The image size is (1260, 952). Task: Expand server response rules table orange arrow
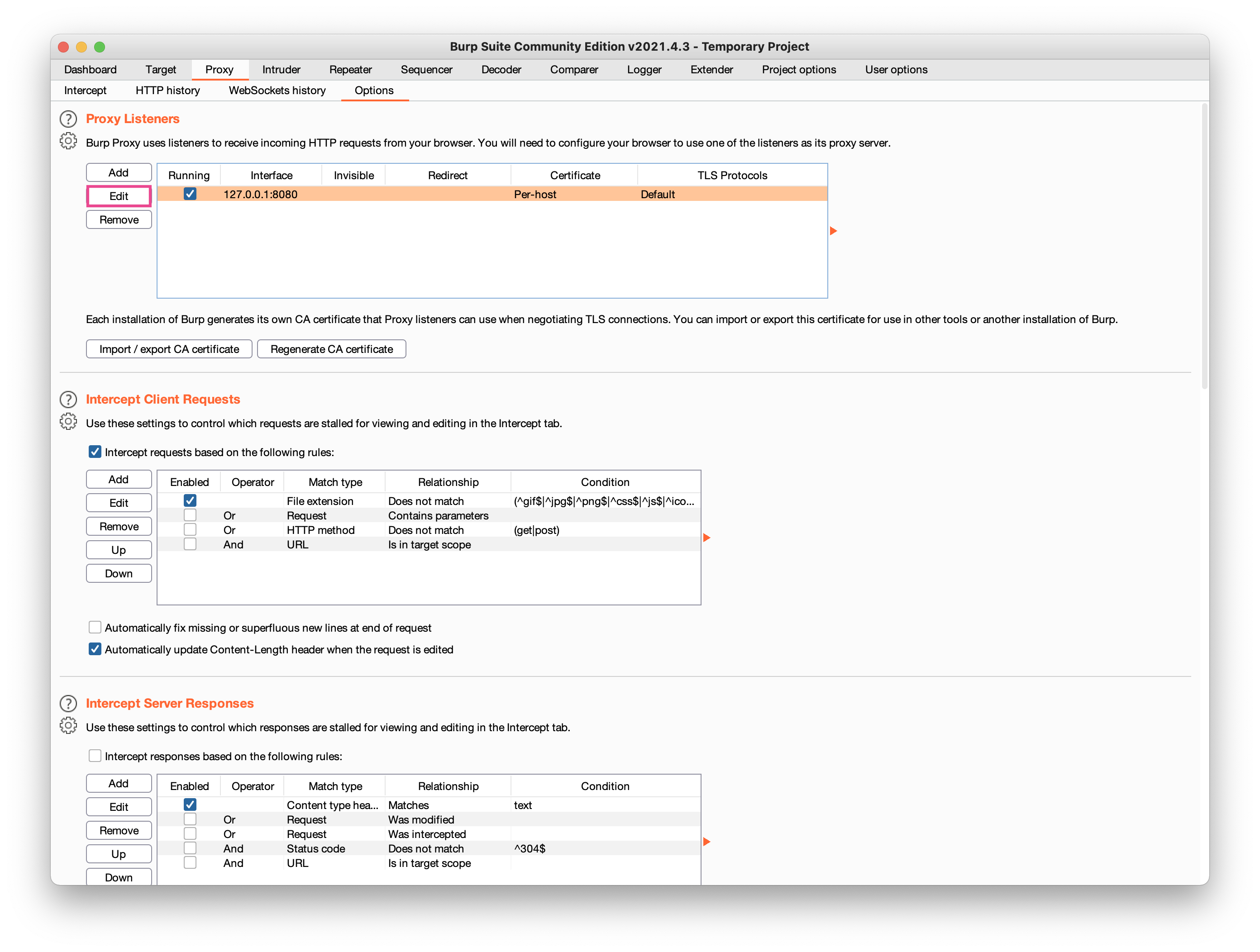tap(706, 842)
